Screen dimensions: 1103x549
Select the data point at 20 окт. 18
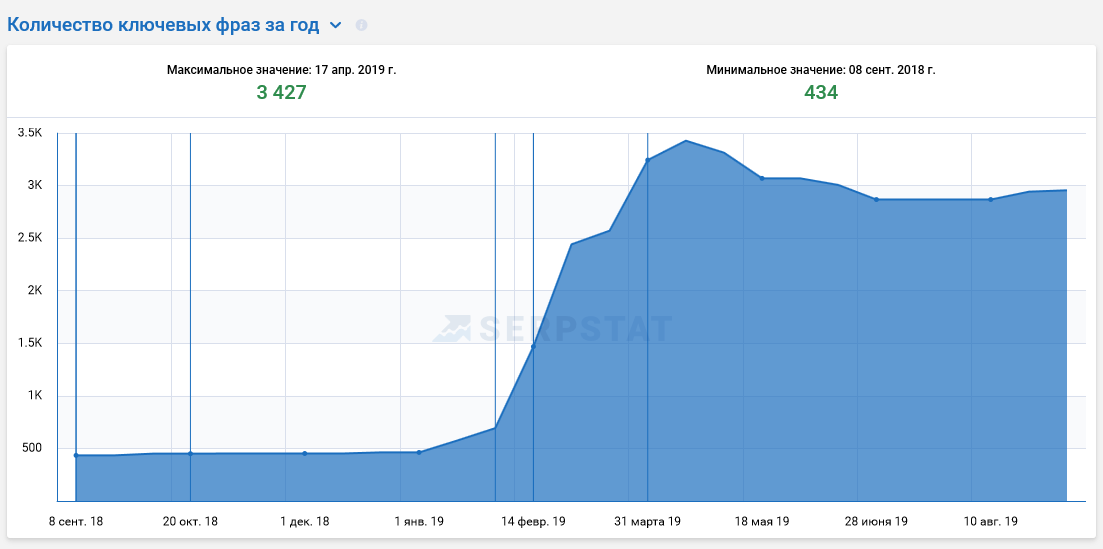point(190,454)
